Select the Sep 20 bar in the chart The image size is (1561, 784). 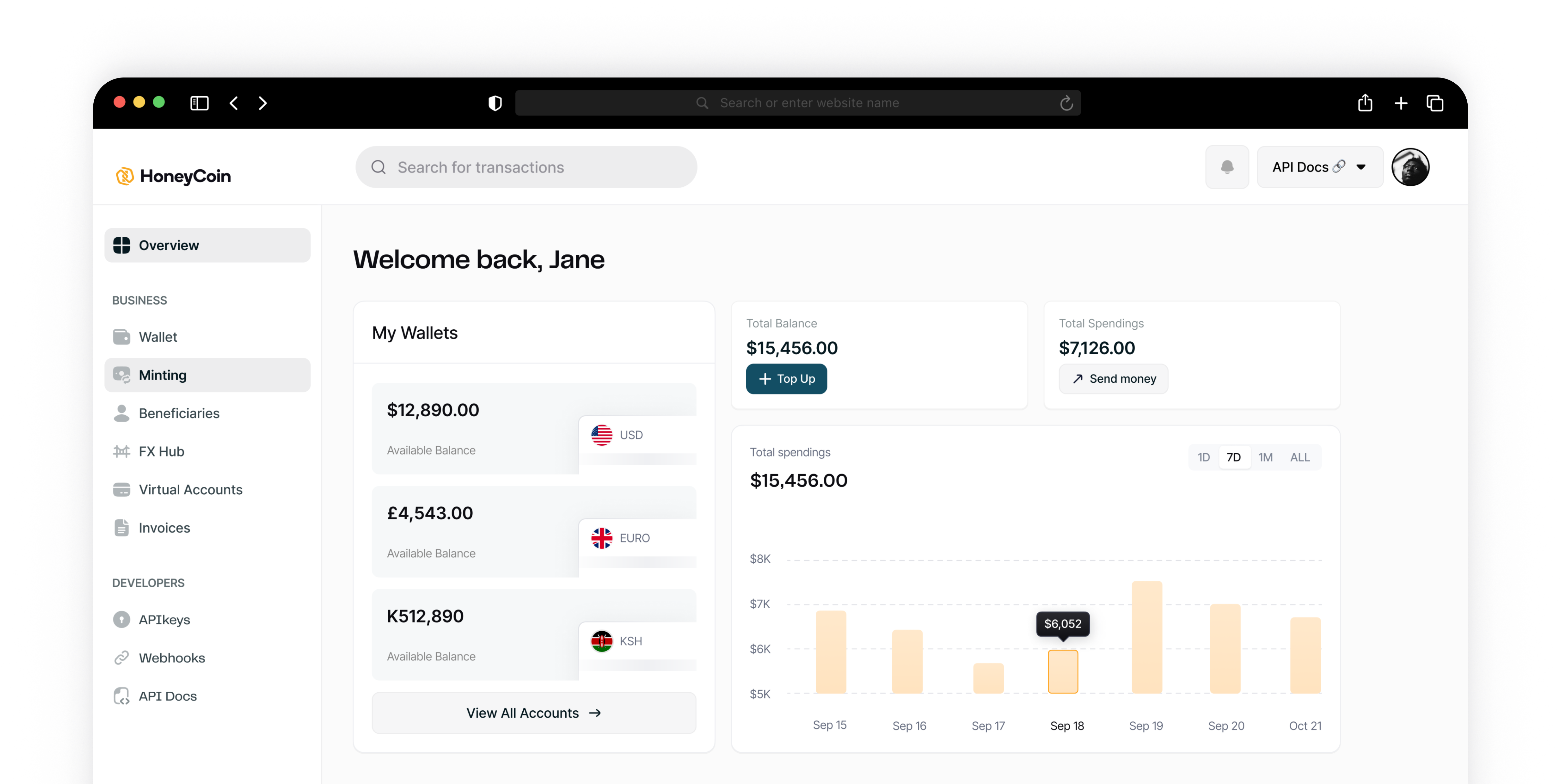(x=1225, y=649)
